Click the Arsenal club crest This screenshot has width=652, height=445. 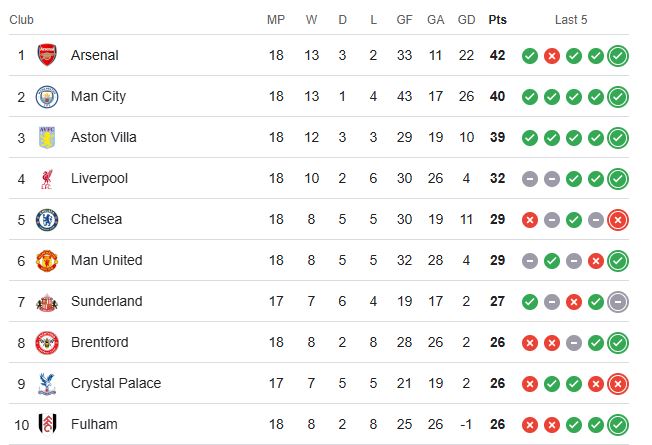point(47,55)
